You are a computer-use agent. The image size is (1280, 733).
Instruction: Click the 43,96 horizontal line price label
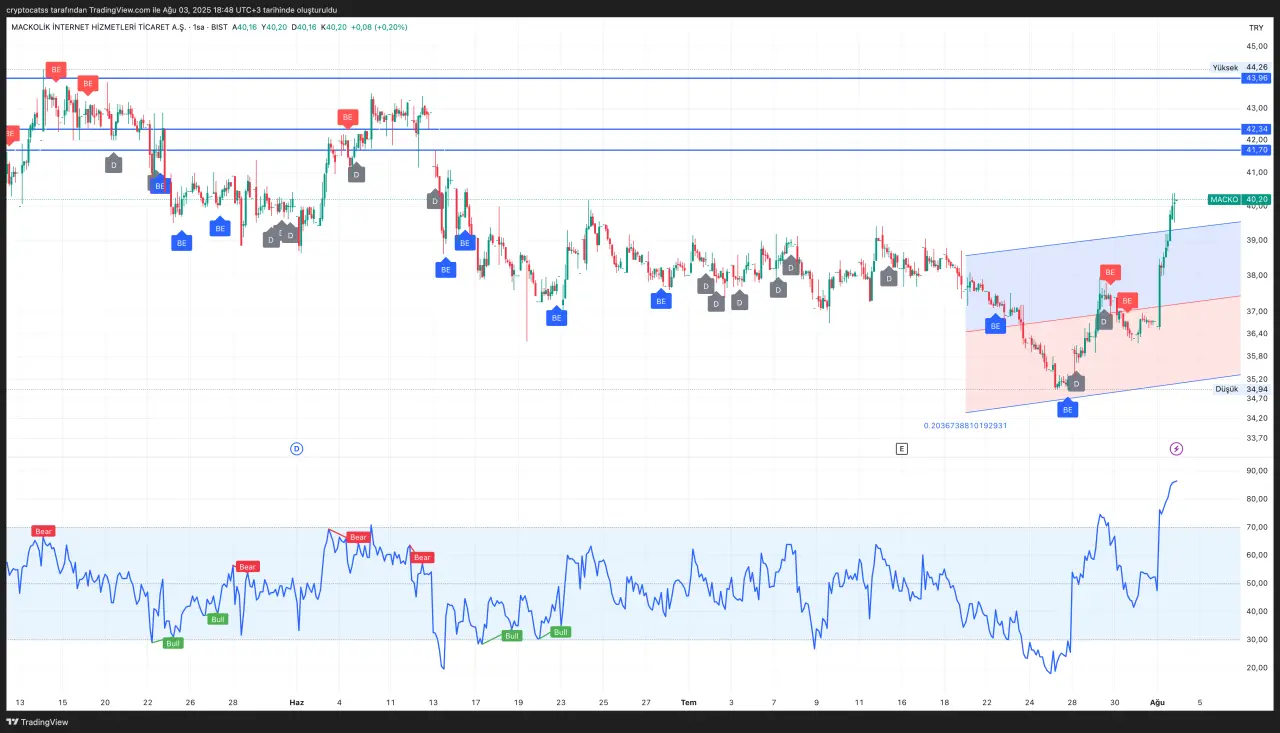[1255, 78]
